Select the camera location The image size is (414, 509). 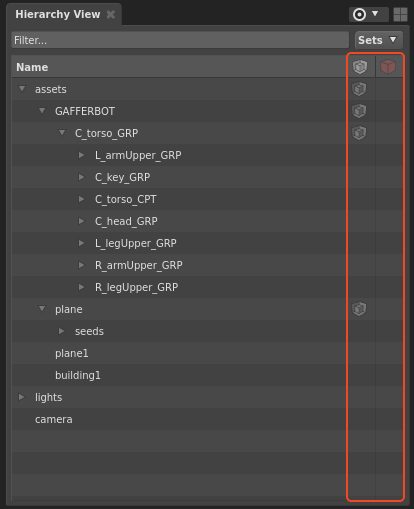coord(54,419)
